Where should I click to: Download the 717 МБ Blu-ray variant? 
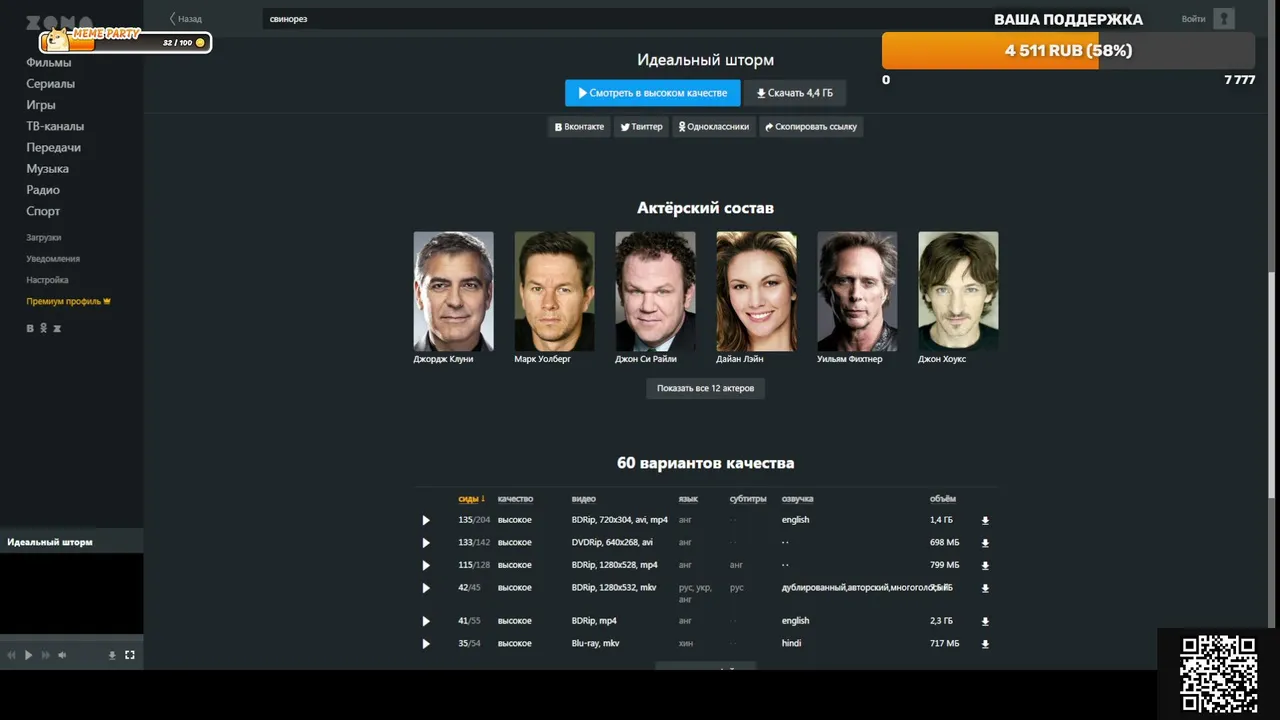[985, 644]
